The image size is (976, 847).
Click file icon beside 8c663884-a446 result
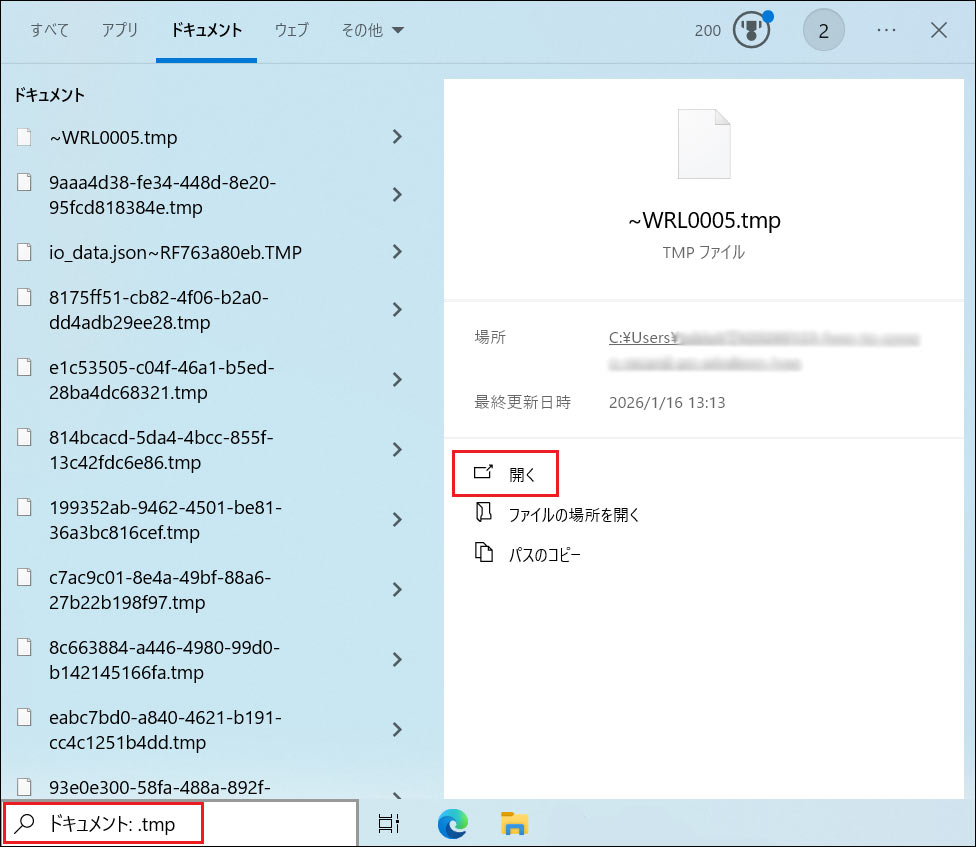(24, 647)
